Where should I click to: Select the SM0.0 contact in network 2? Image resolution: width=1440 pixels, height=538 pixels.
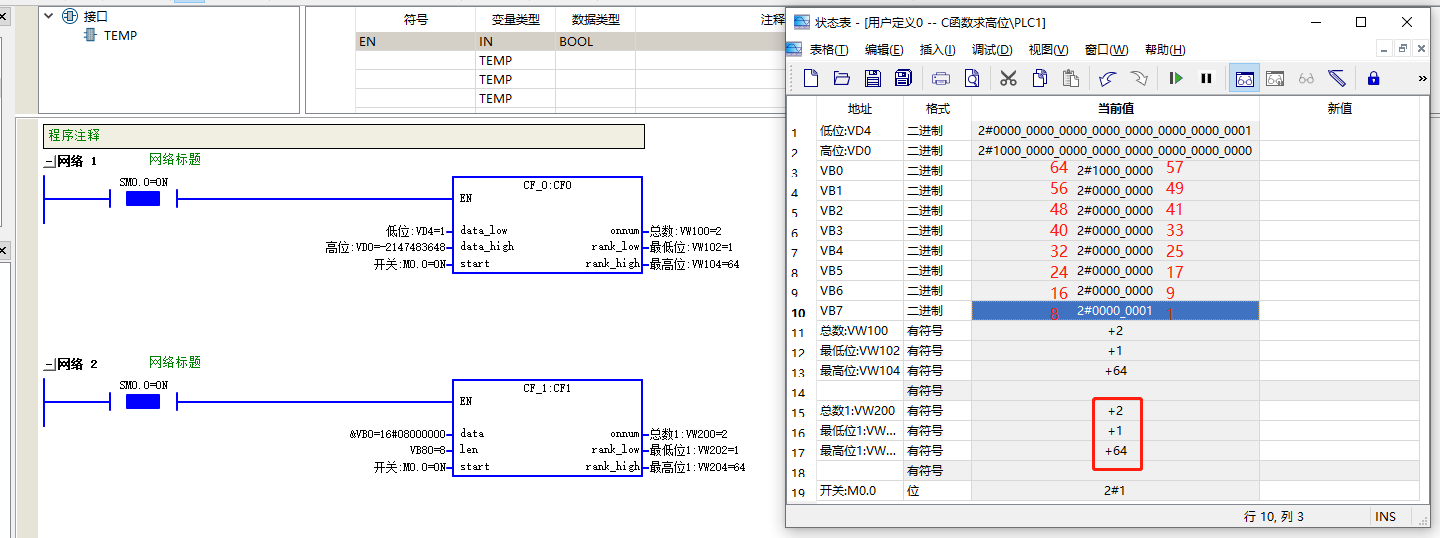[143, 402]
